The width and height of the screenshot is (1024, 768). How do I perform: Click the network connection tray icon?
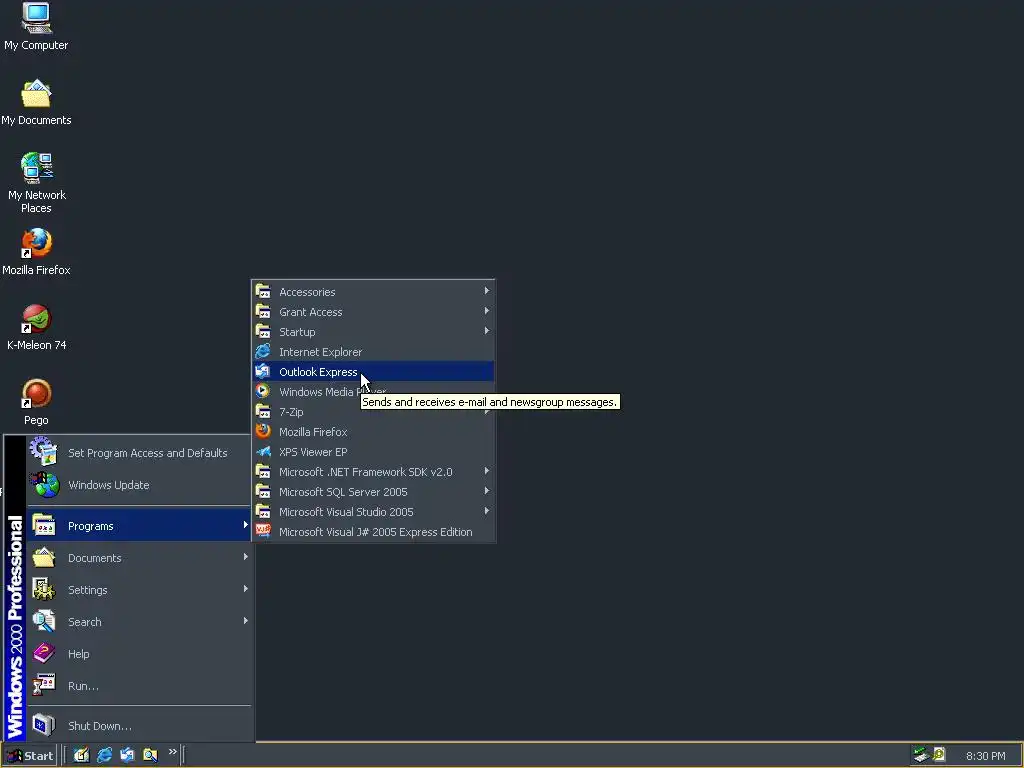pyautogui.click(x=921, y=755)
